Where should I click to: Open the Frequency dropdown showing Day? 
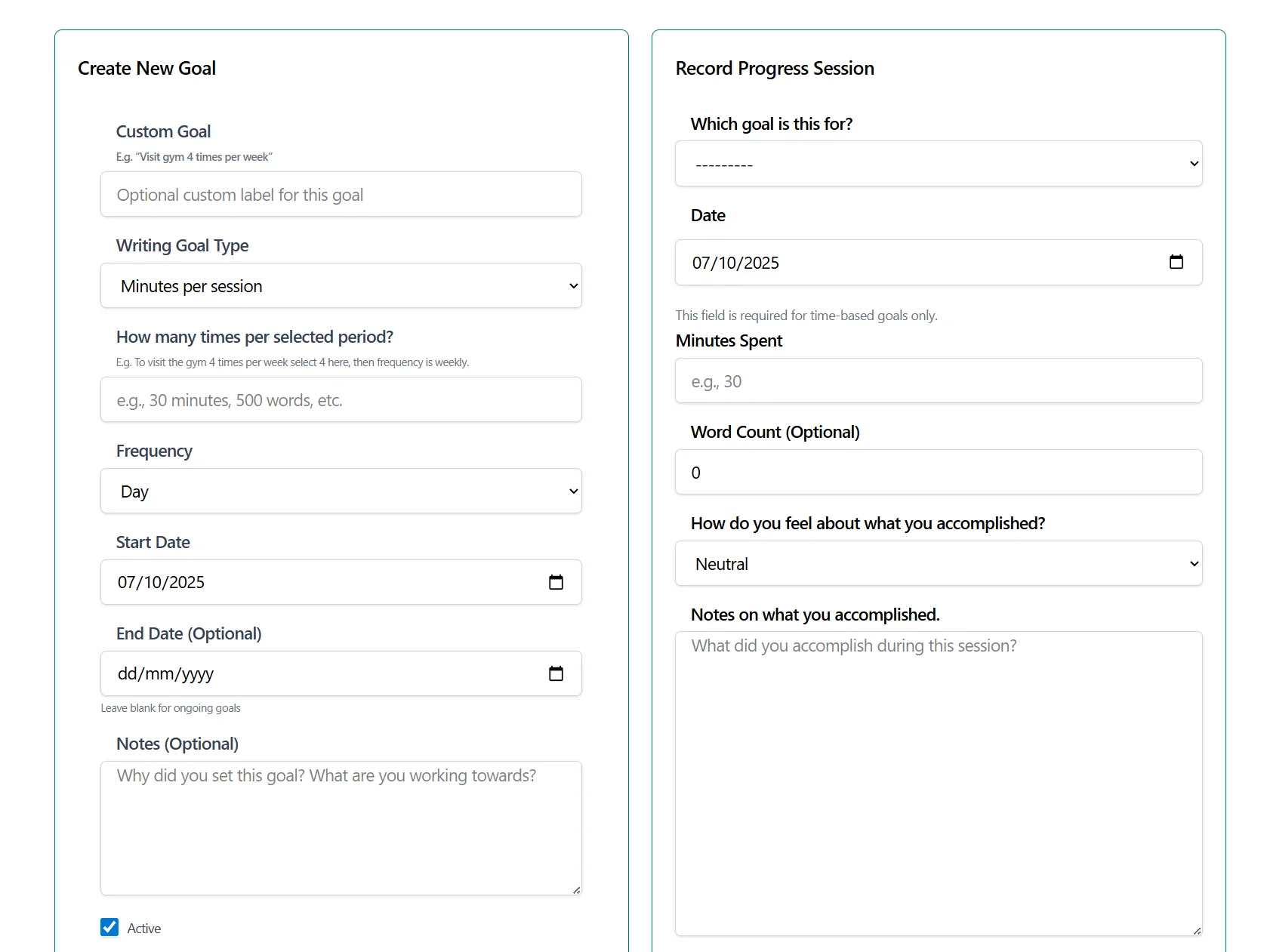[341, 491]
